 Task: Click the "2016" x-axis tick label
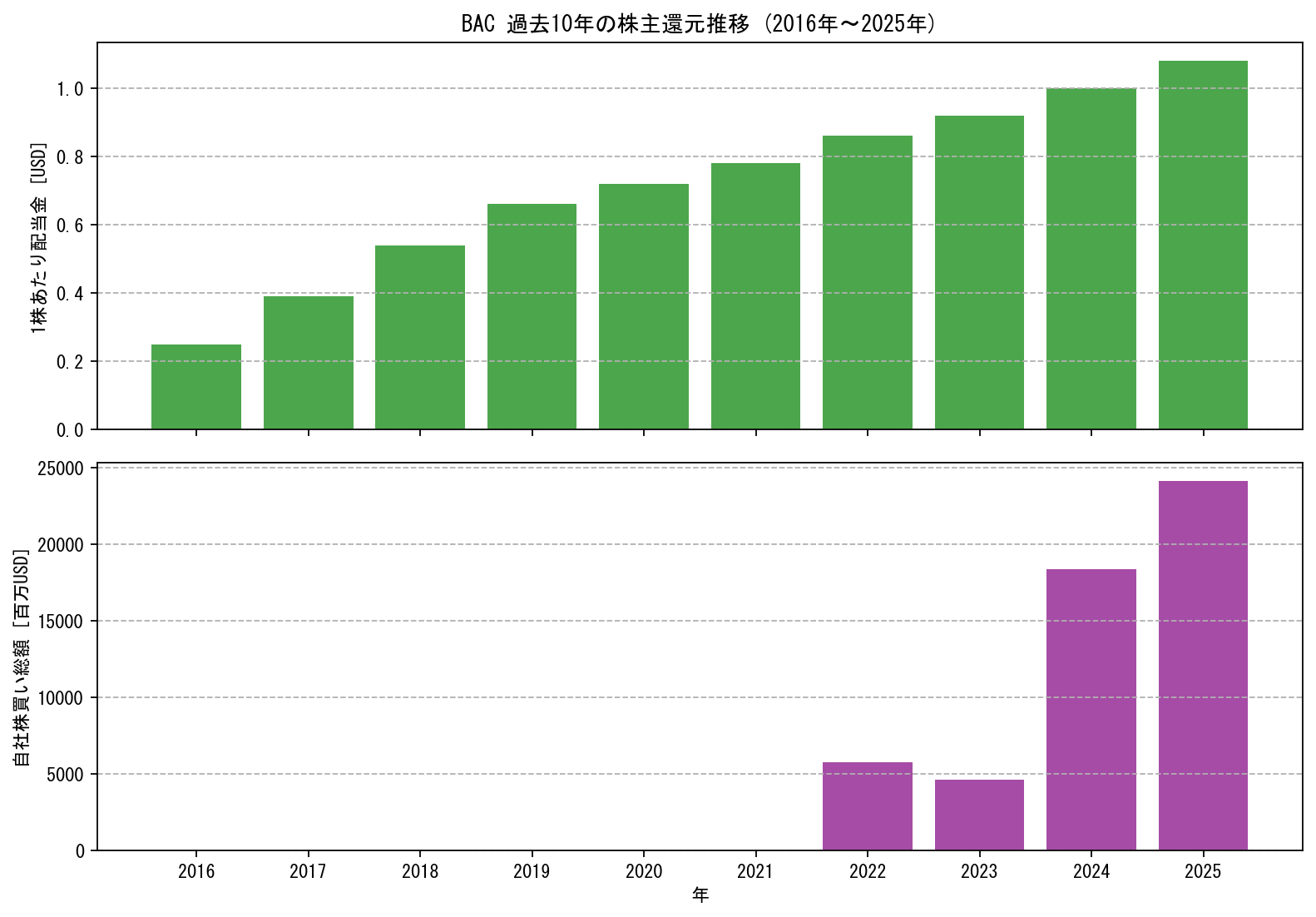196,871
